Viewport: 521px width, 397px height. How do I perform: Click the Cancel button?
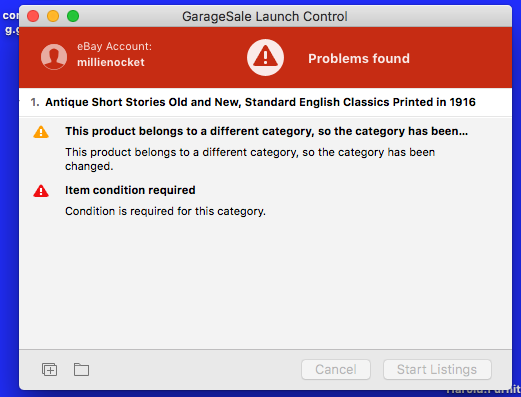(x=336, y=369)
